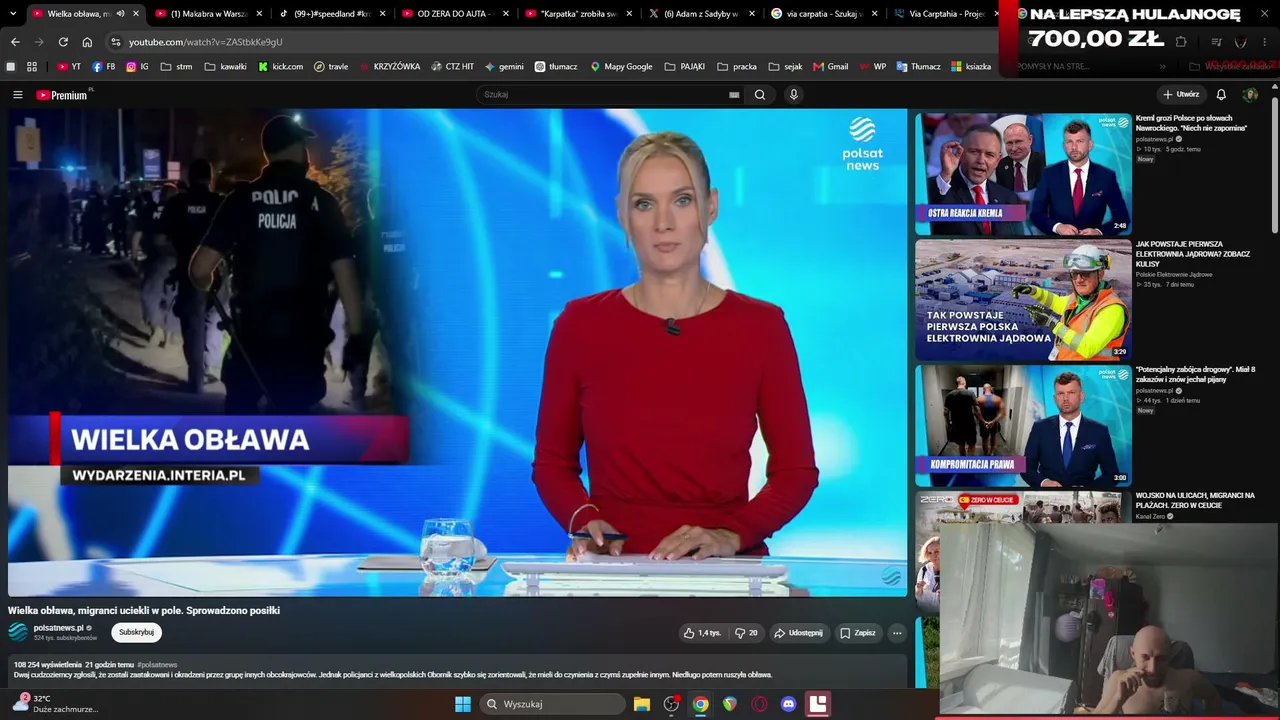Open the KRZYŻÓWKA bookmark
Screen dimensions: 1280x720
click(390, 67)
